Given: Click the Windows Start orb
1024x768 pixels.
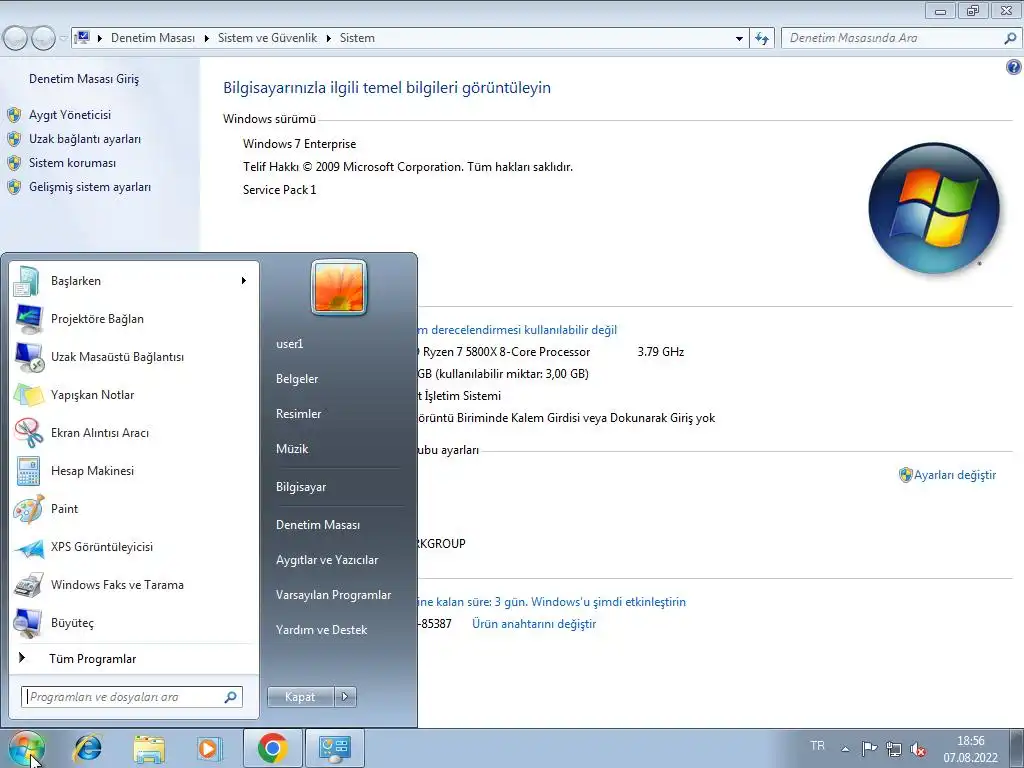Looking at the screenshot, I should [27, 748].
